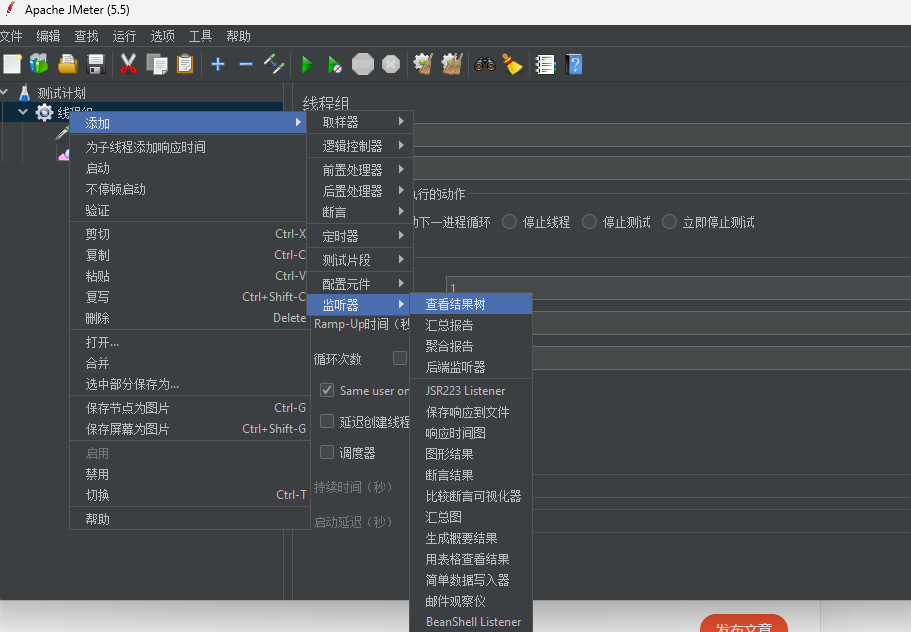This screenshot has height=632, width=911.
Task: Click the Clear All double-broom icon
Action: tap(451, 64)
